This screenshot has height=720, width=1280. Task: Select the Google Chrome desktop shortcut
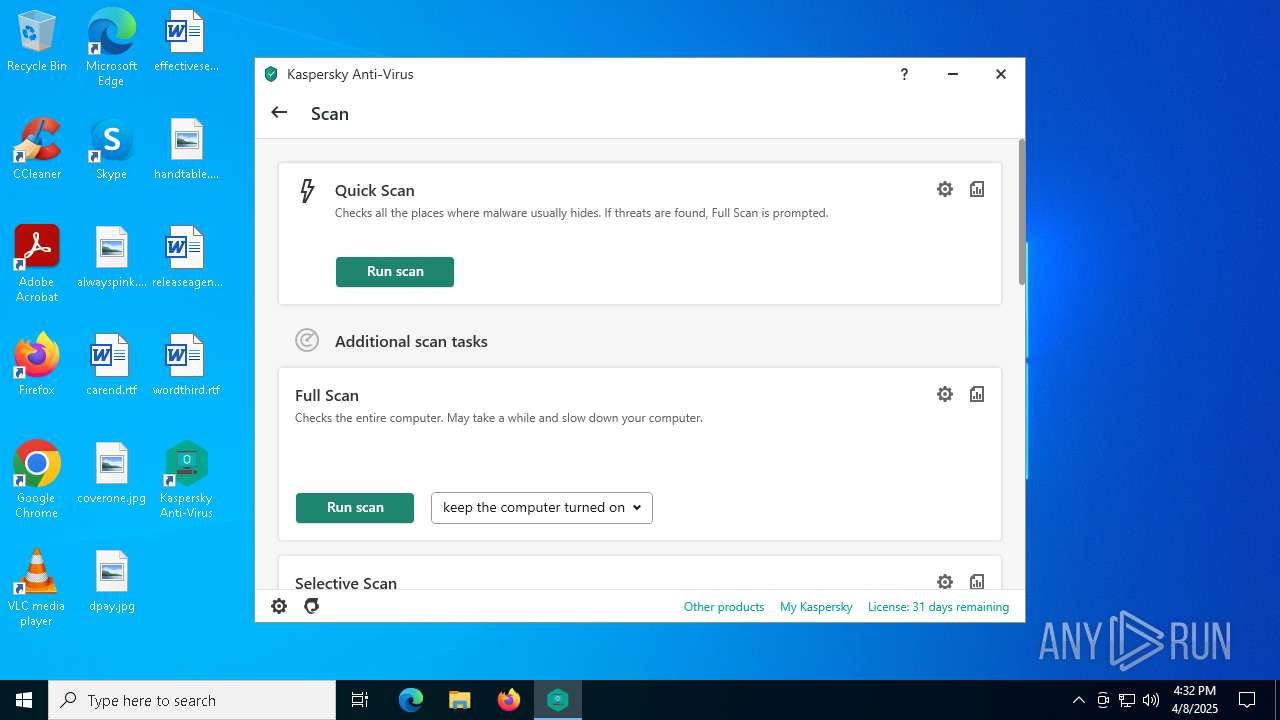click(37, 480)
